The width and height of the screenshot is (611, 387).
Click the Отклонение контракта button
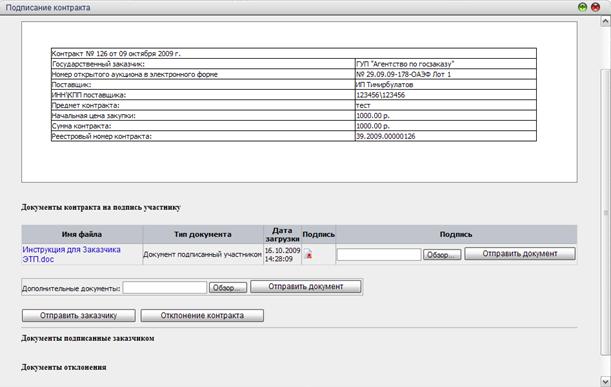point(202,316)
